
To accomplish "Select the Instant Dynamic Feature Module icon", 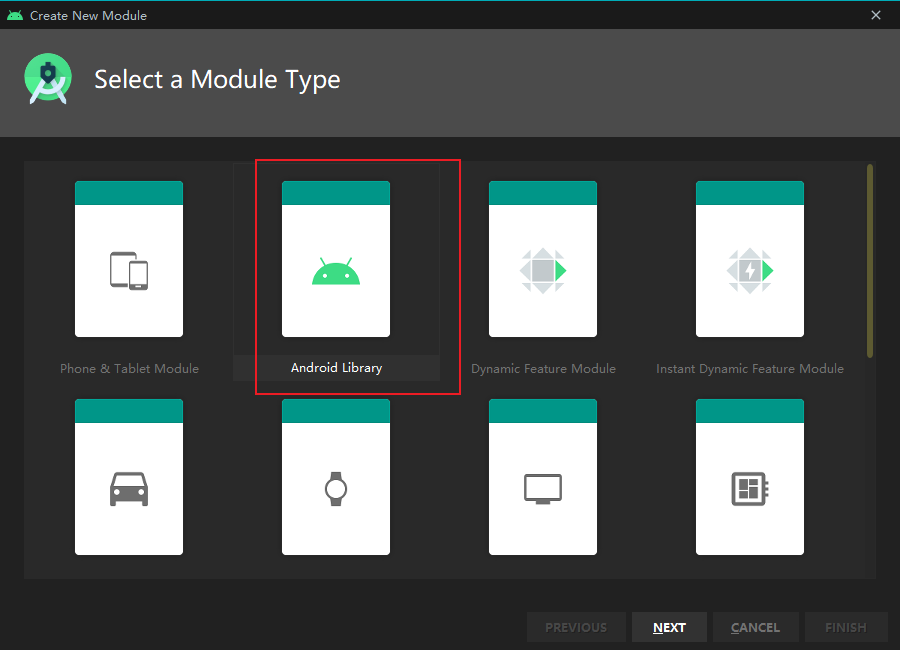I will tap(750, 270).
